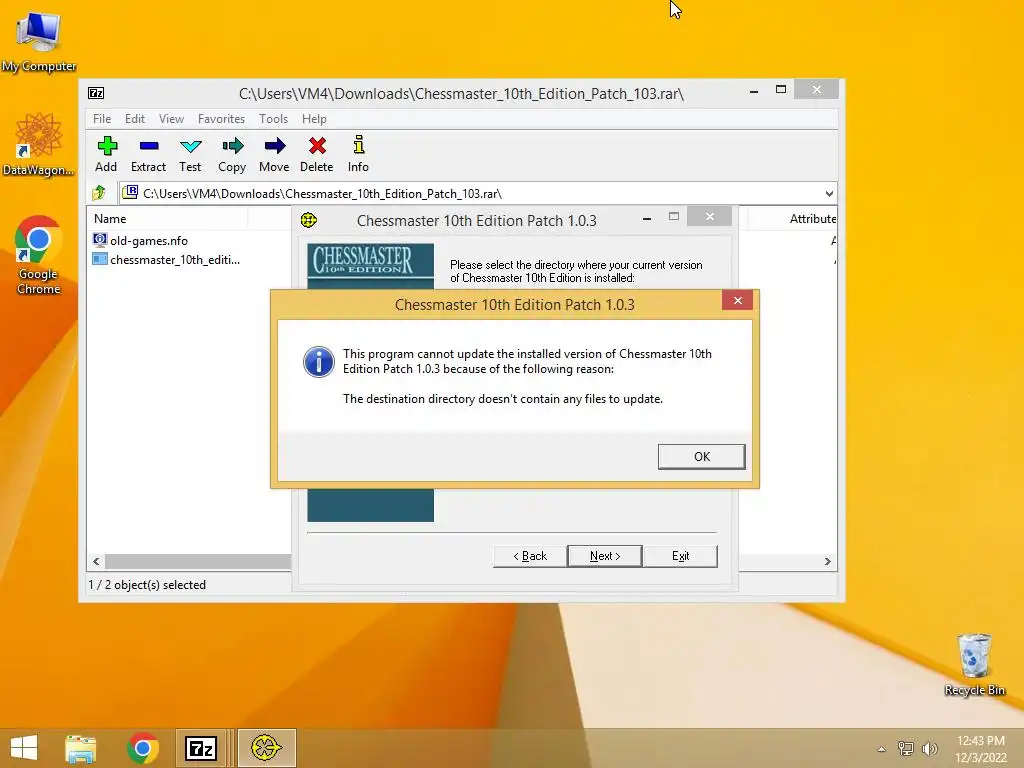Click the network tray icon
Image resolution: width=1024 pixels, height=768 pixels.
pyautogui.click(x=906, y=748)
